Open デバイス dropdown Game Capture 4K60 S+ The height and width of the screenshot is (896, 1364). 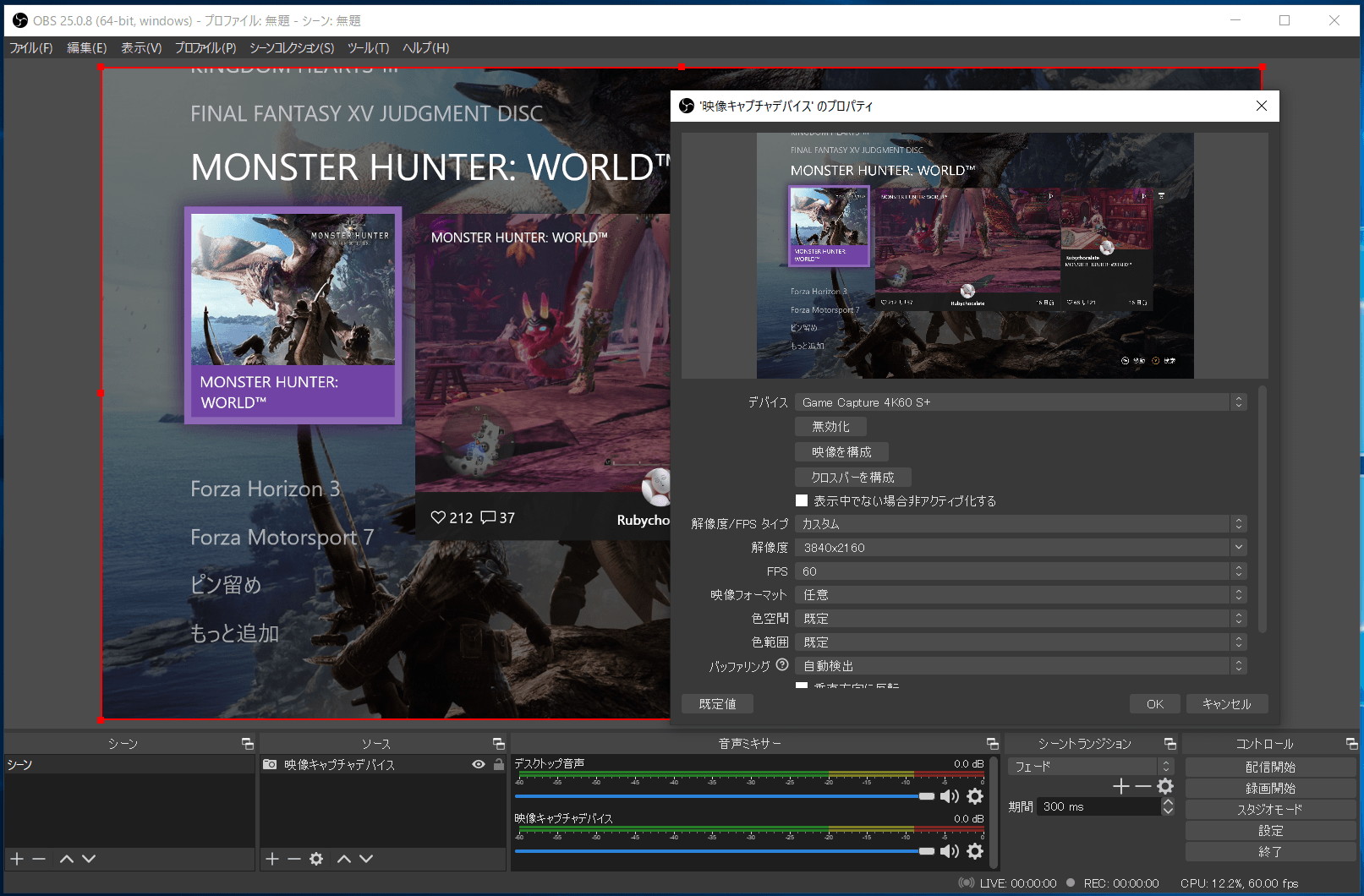(1021, 402)
